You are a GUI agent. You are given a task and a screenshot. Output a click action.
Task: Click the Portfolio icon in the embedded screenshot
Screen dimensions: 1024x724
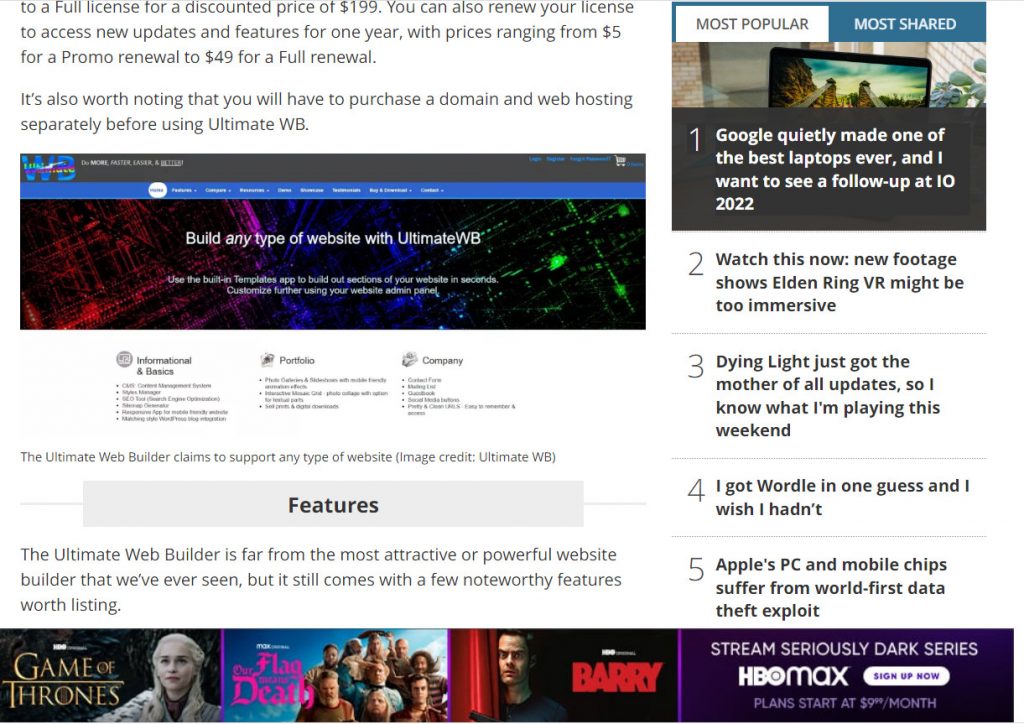(x=268, y=360)
